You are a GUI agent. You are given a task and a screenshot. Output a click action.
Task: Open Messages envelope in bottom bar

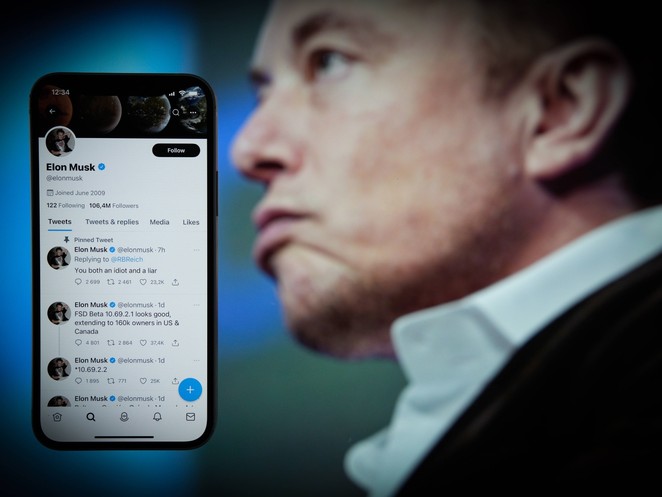coord(190,417)
